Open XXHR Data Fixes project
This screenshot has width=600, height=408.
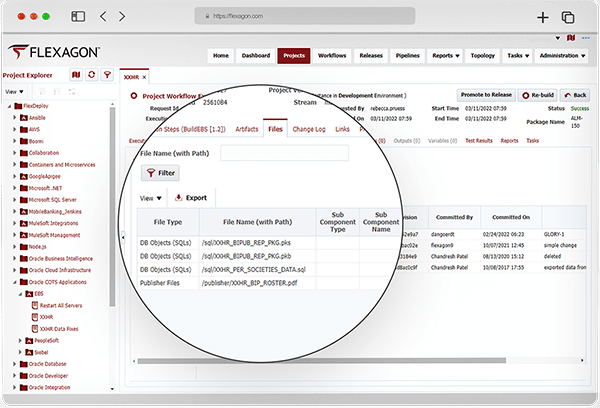tap(59, 329)
